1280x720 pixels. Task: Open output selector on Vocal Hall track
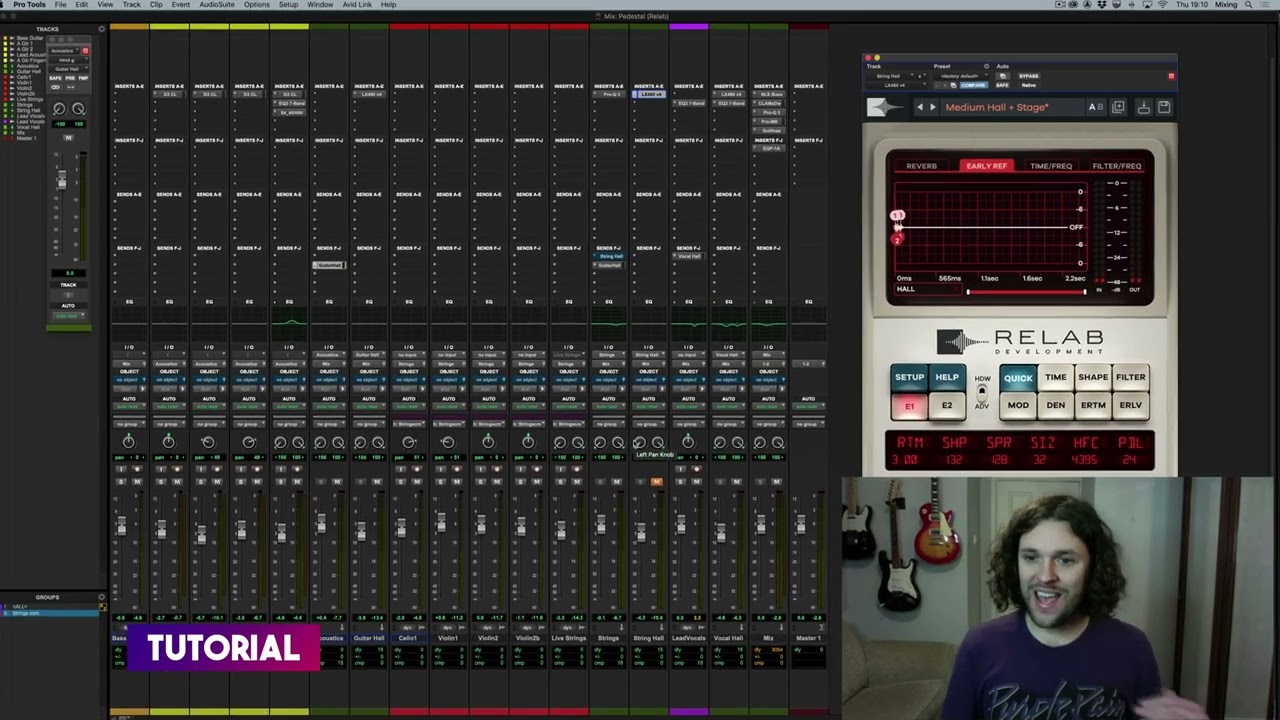728,363
